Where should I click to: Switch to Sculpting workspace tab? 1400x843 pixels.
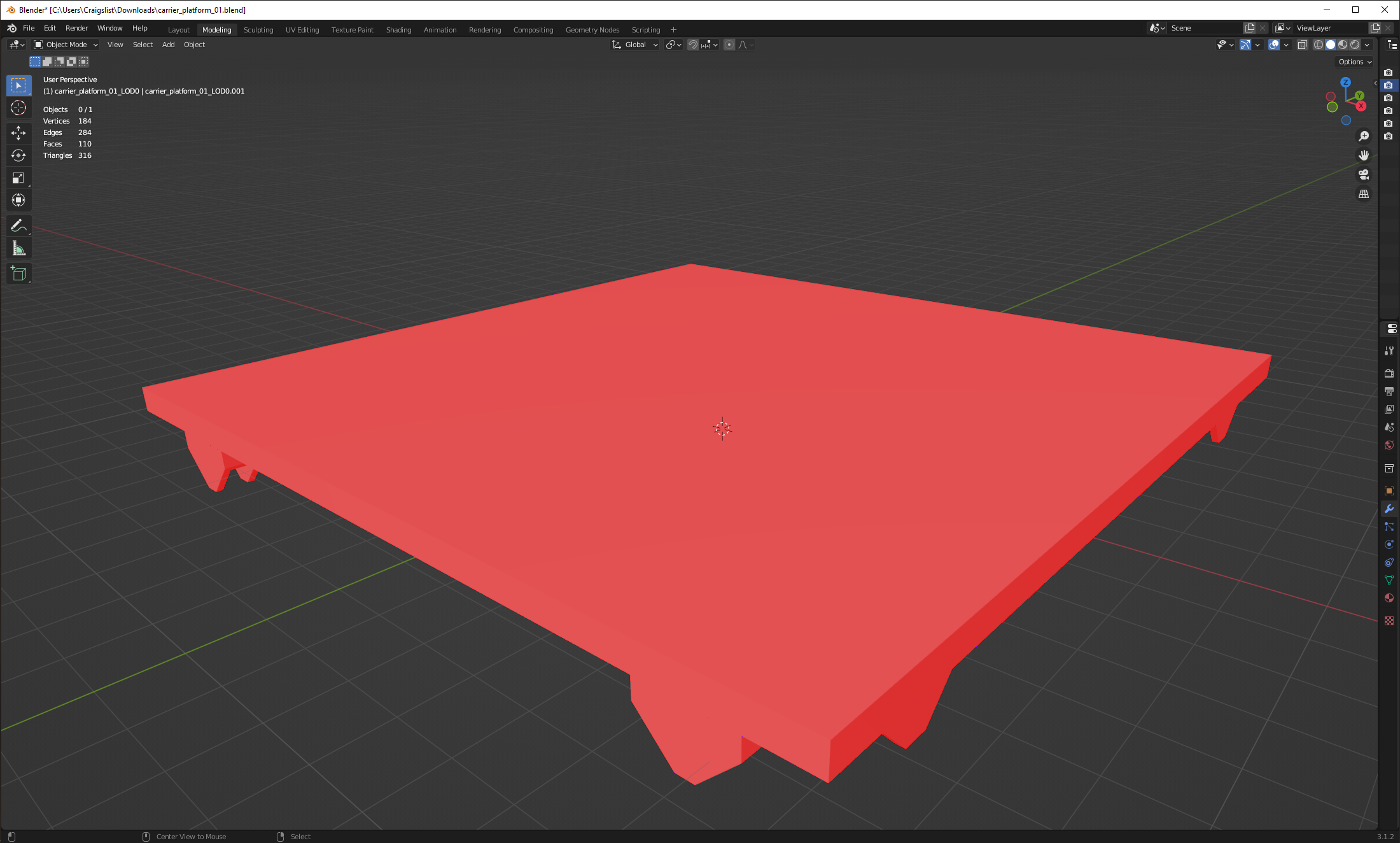(258, 28)
